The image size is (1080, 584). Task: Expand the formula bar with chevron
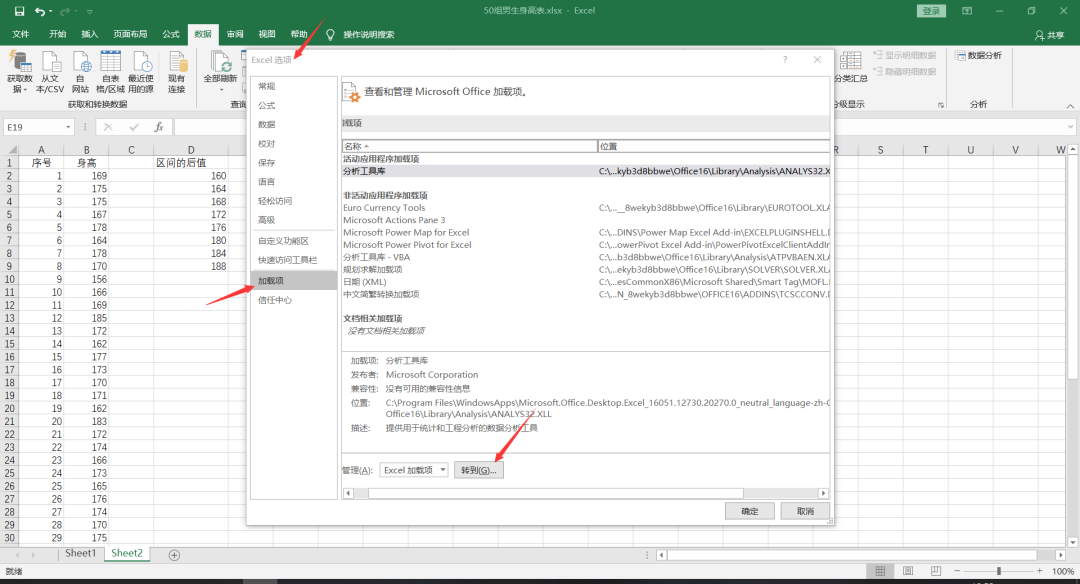point(1070,127)
